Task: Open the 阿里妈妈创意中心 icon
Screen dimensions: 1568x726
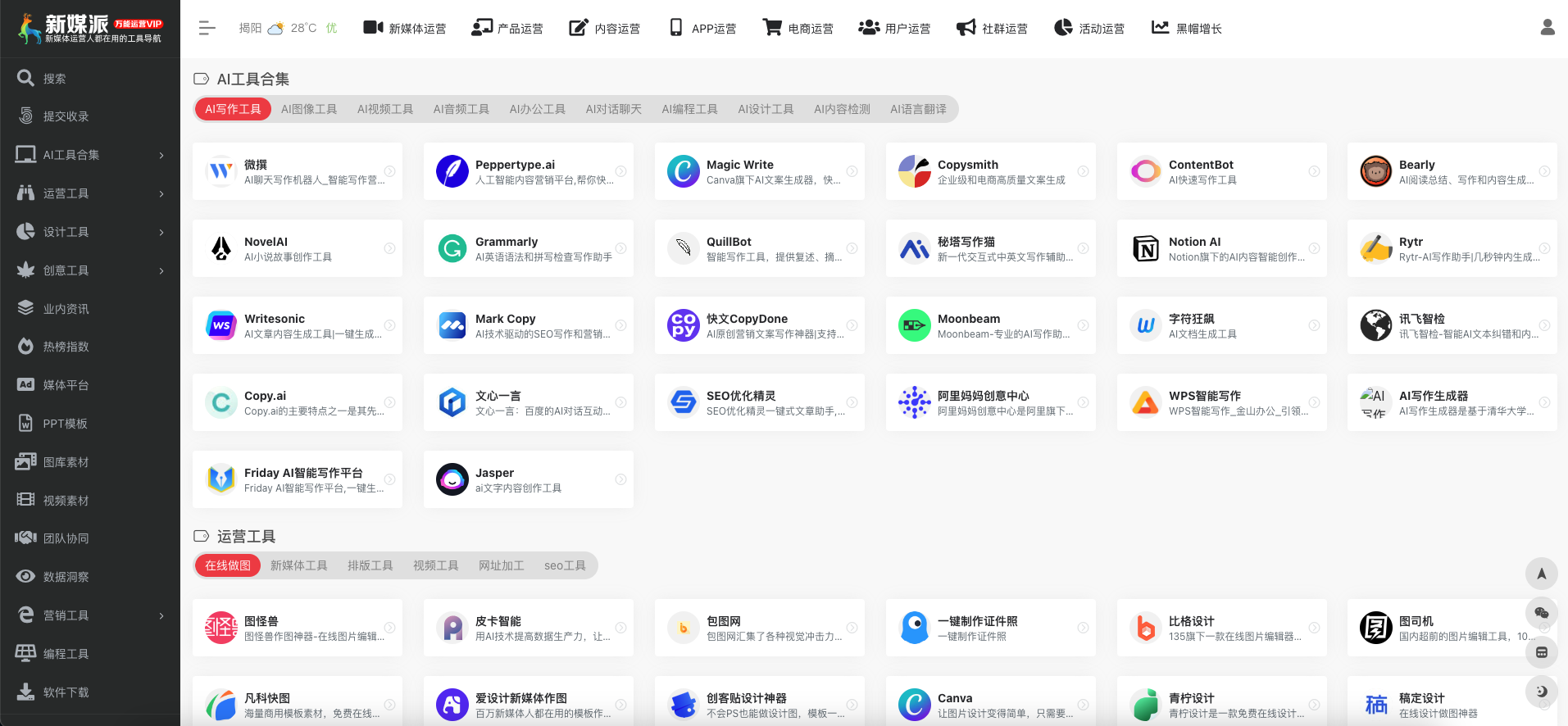Action: coord(914,402)
